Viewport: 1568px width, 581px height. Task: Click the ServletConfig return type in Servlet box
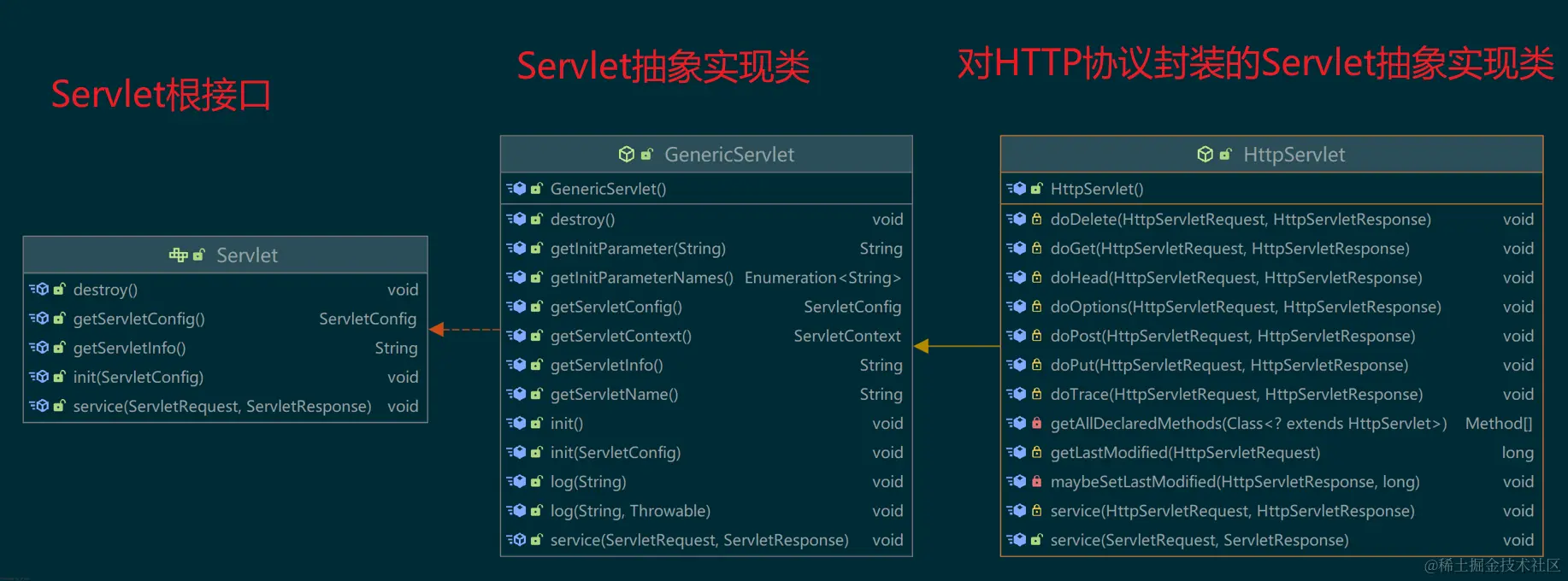[x=368, y=320]
